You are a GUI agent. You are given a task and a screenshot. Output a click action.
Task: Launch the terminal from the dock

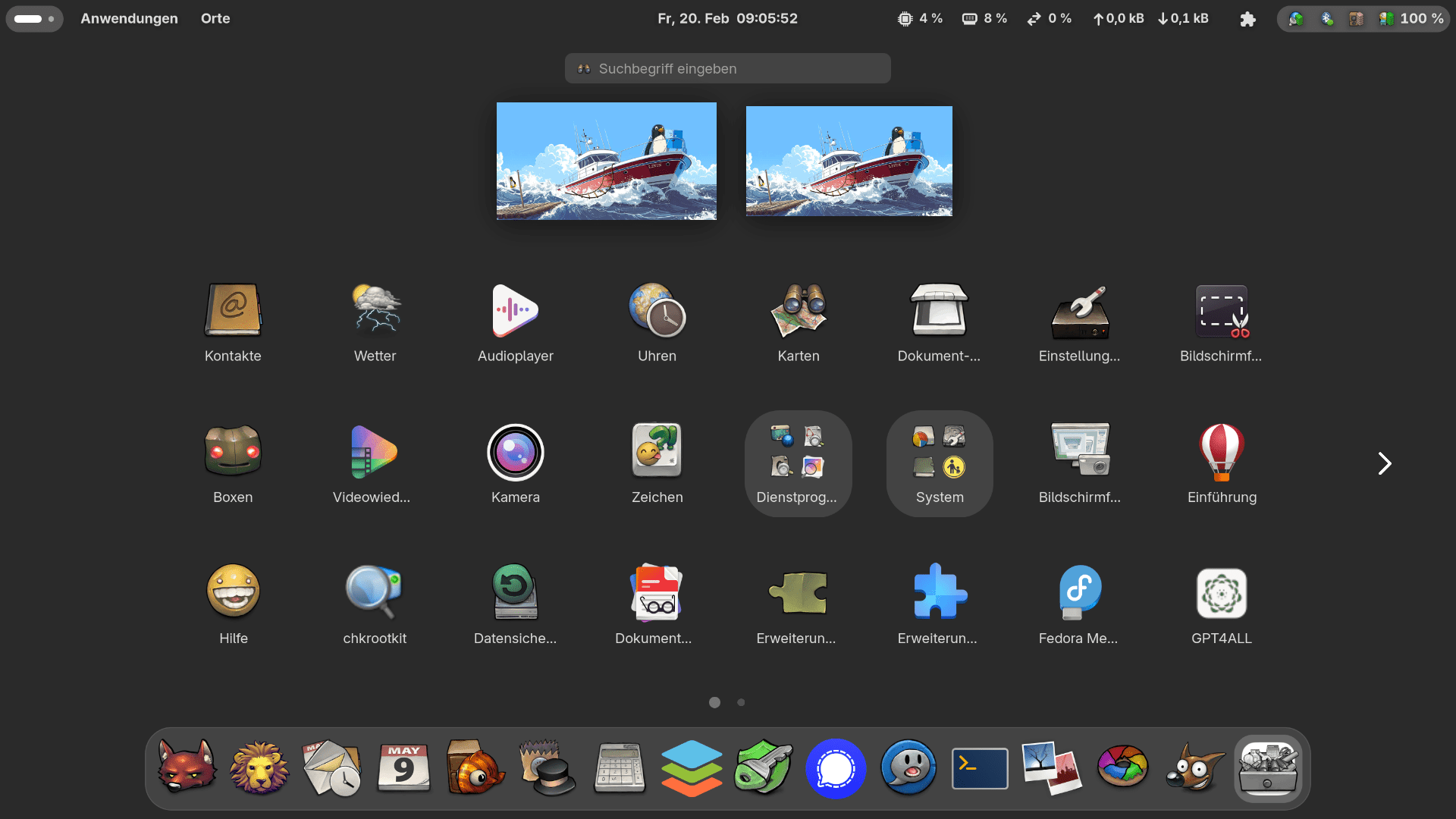980,769
